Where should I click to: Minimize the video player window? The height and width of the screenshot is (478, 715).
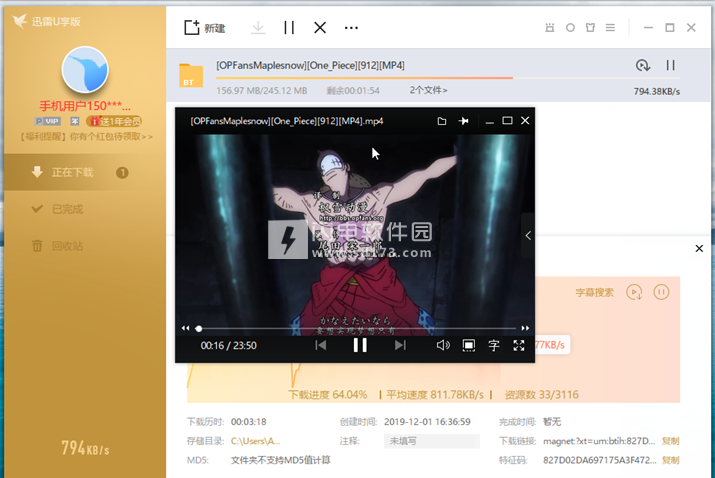[x=489, y=121]
